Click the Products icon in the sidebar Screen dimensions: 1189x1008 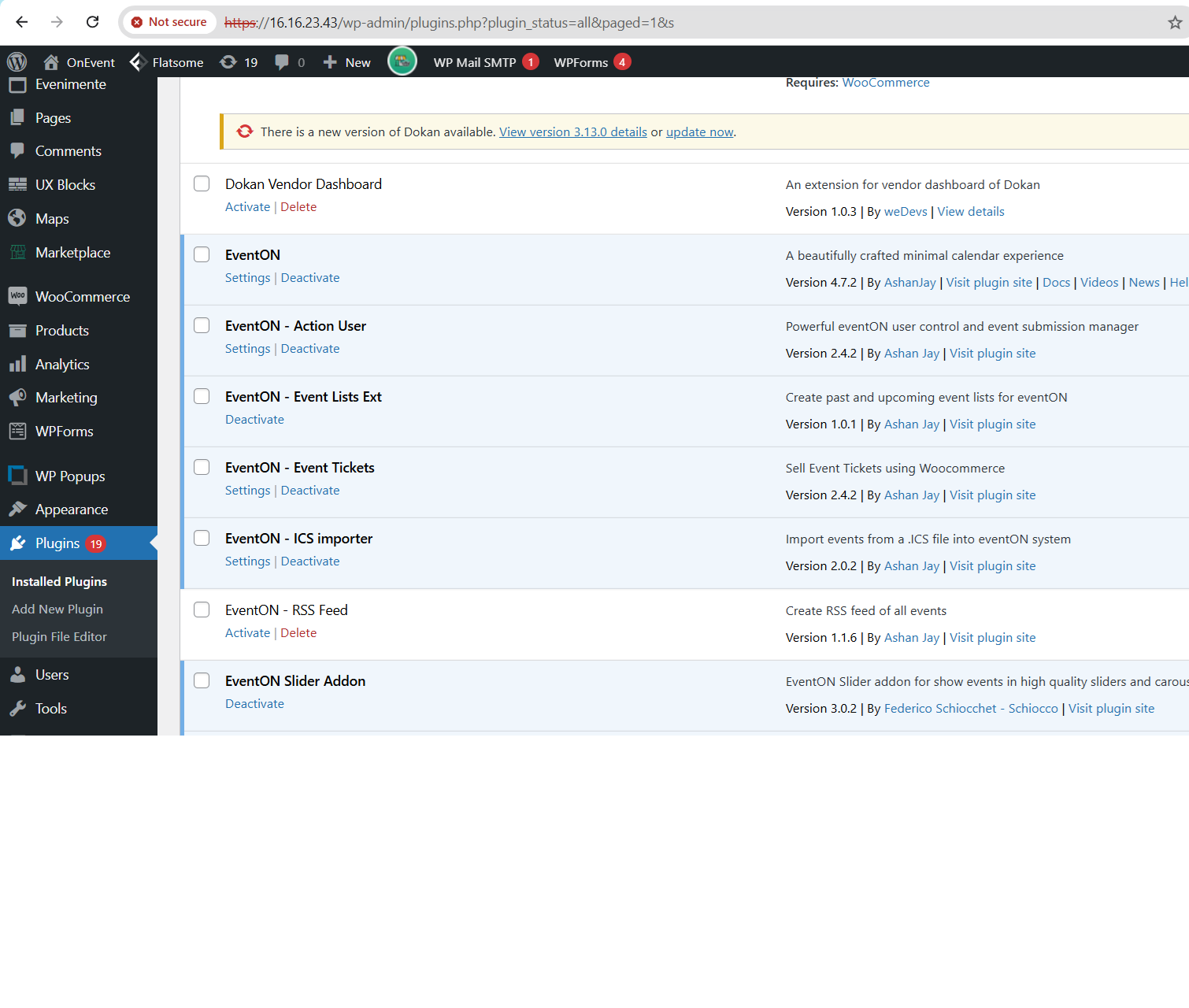(17, 331)
